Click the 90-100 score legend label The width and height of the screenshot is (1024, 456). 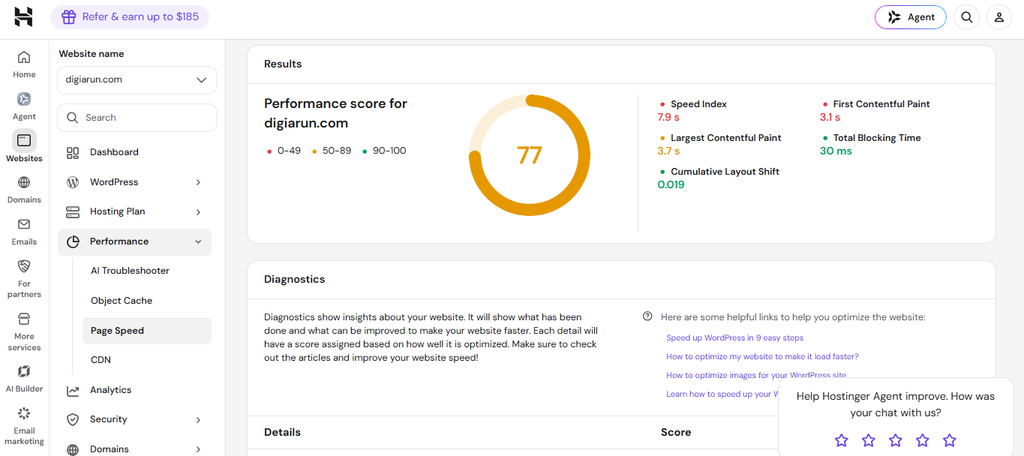coord(389,151)
